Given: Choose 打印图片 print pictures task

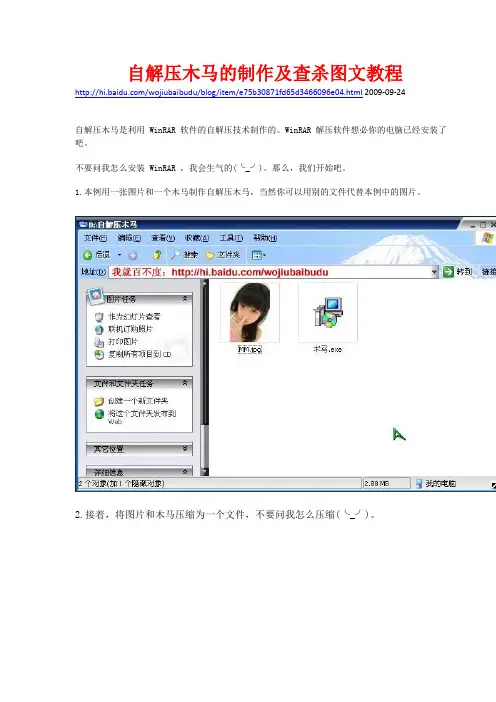Looking at the screenshot, I should (x=123, y=342).
